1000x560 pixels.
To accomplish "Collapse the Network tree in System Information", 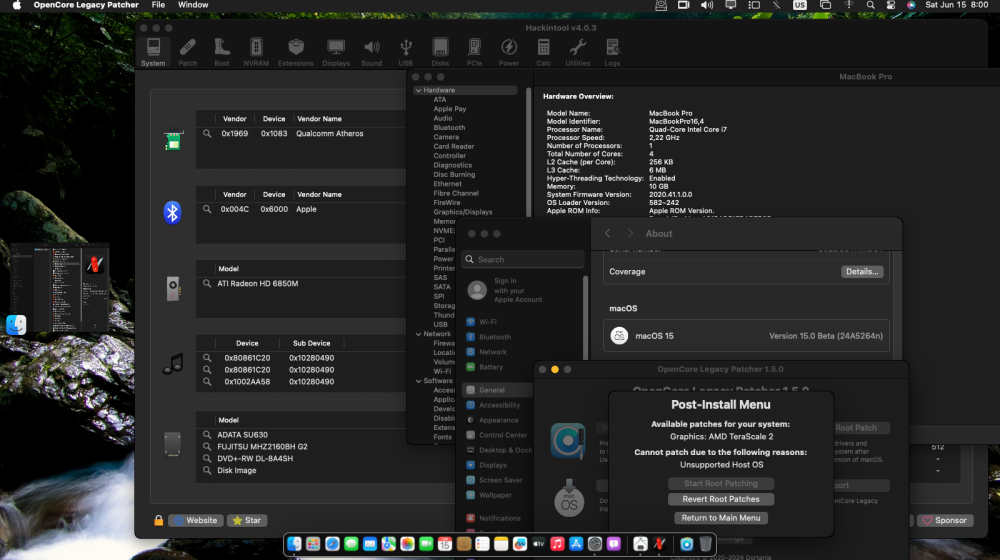I will [418, 334].
